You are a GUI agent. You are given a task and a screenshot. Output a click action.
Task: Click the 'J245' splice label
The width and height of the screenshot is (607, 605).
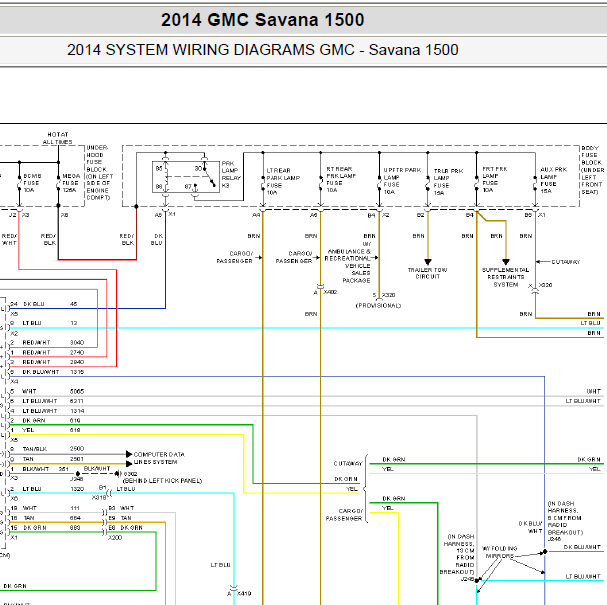(x=468, y=579)
